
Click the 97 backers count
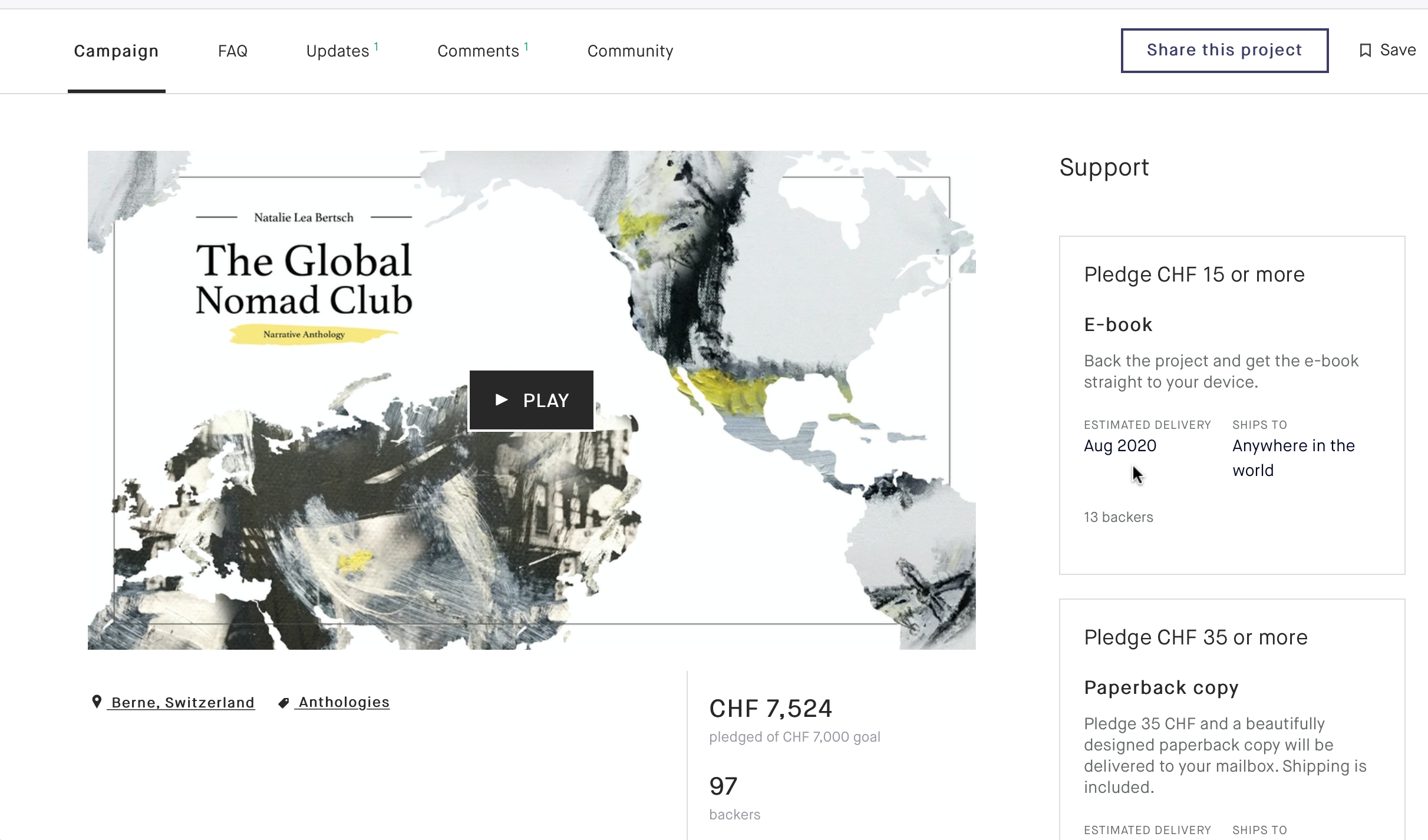723,786
